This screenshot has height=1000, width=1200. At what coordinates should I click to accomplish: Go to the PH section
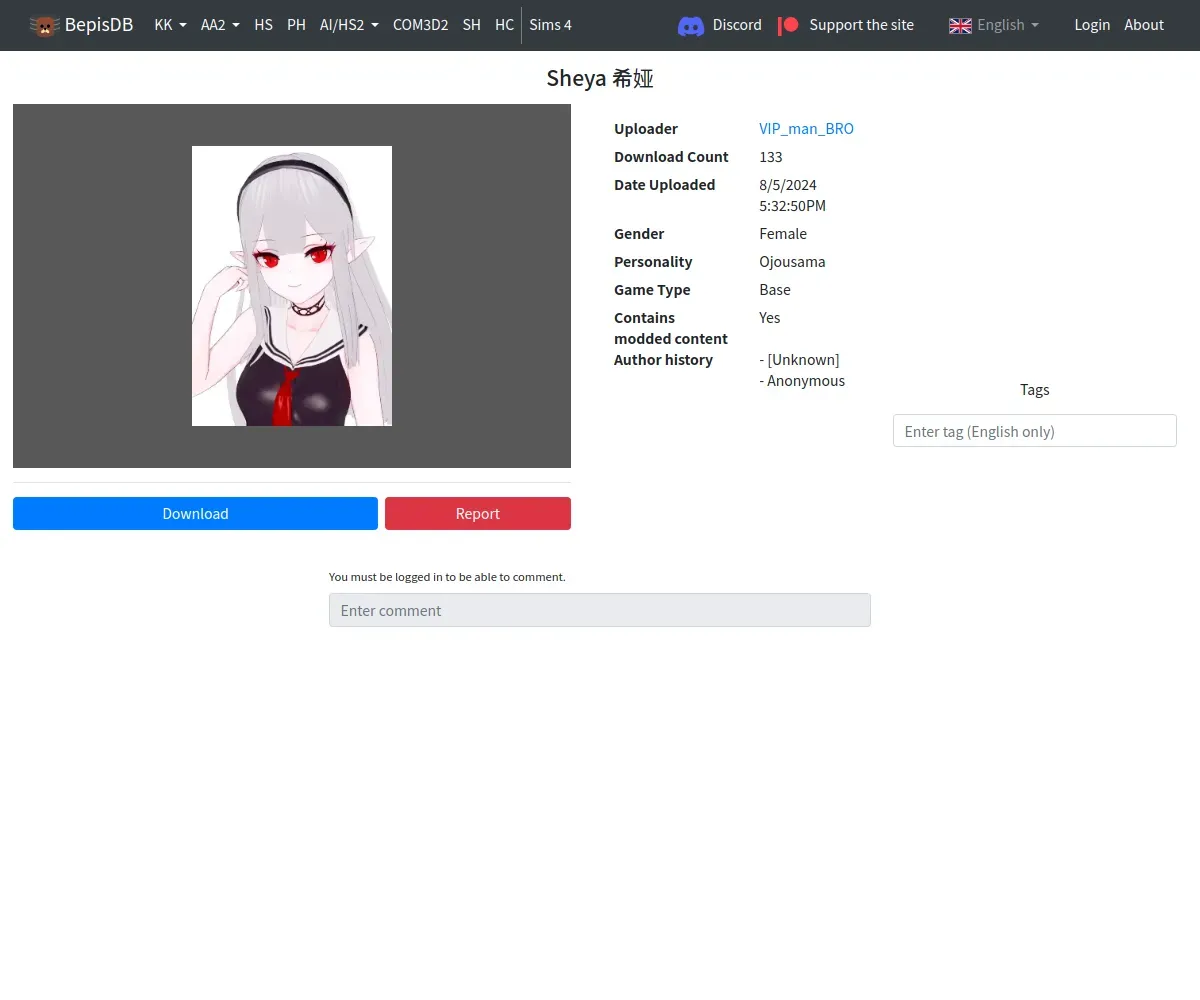(x=296, y=25)
